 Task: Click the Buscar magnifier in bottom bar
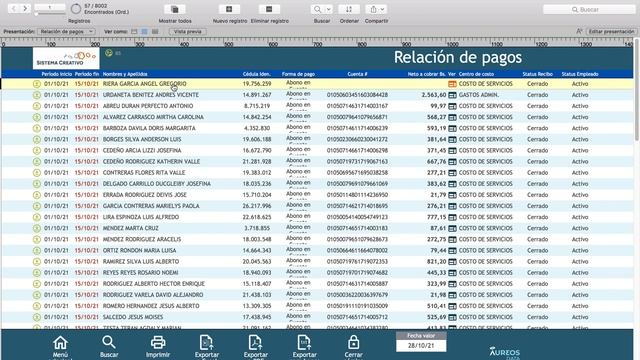[x=109, y=342]
